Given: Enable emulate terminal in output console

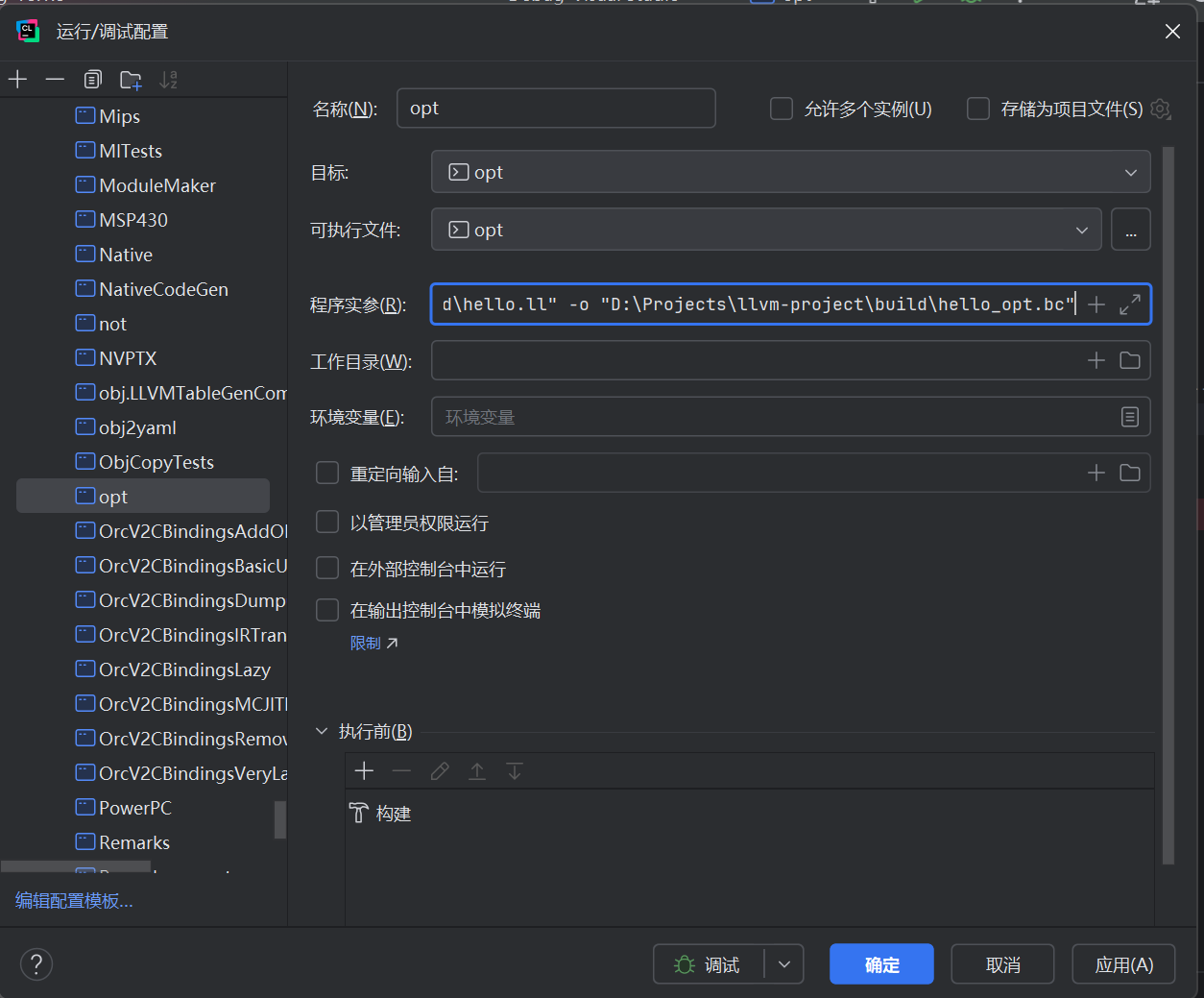Looking at the screenshot, I should click(x=327, y=610).
